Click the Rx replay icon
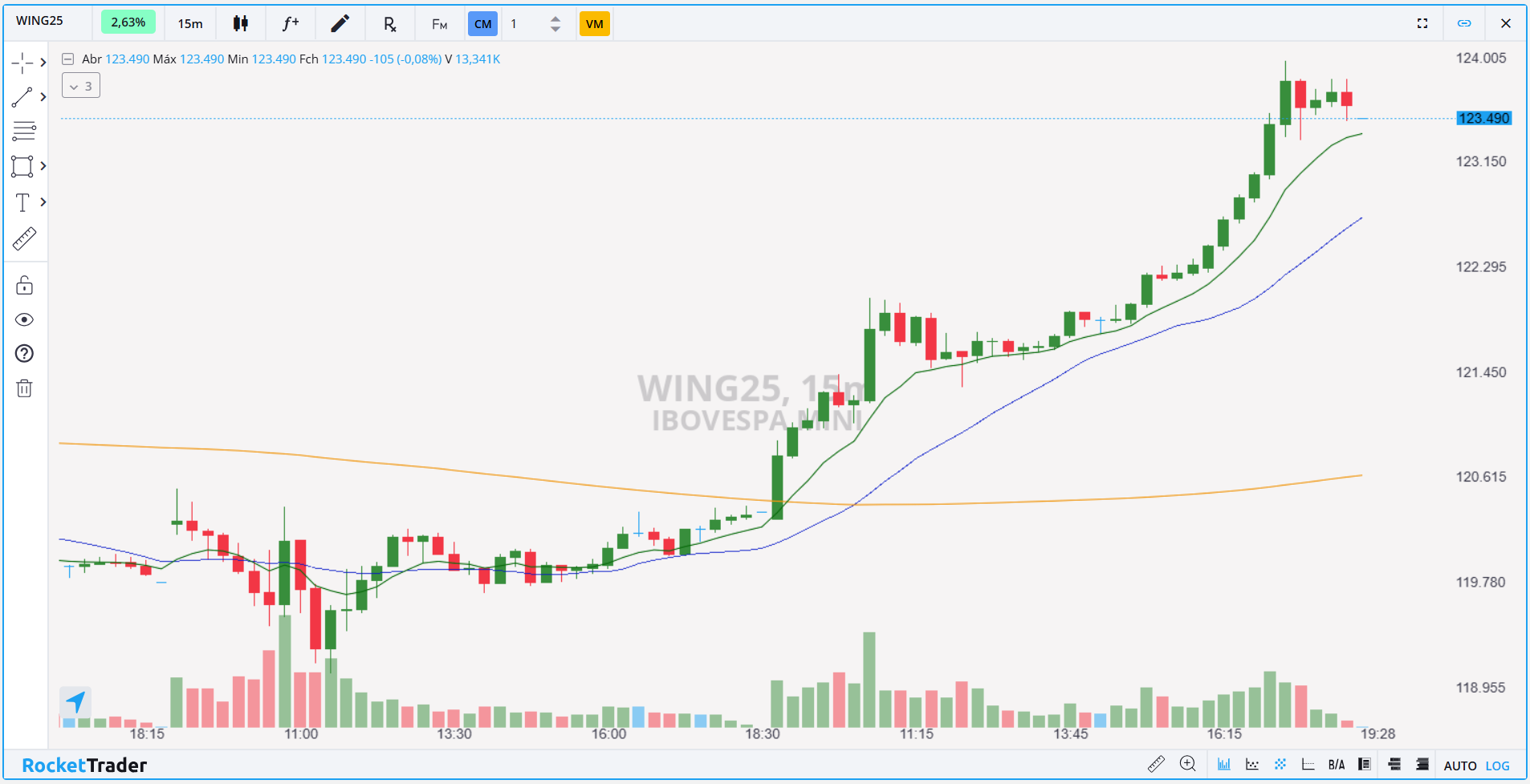Viewport: 1530px width, 784px height. tap(390, 24)
